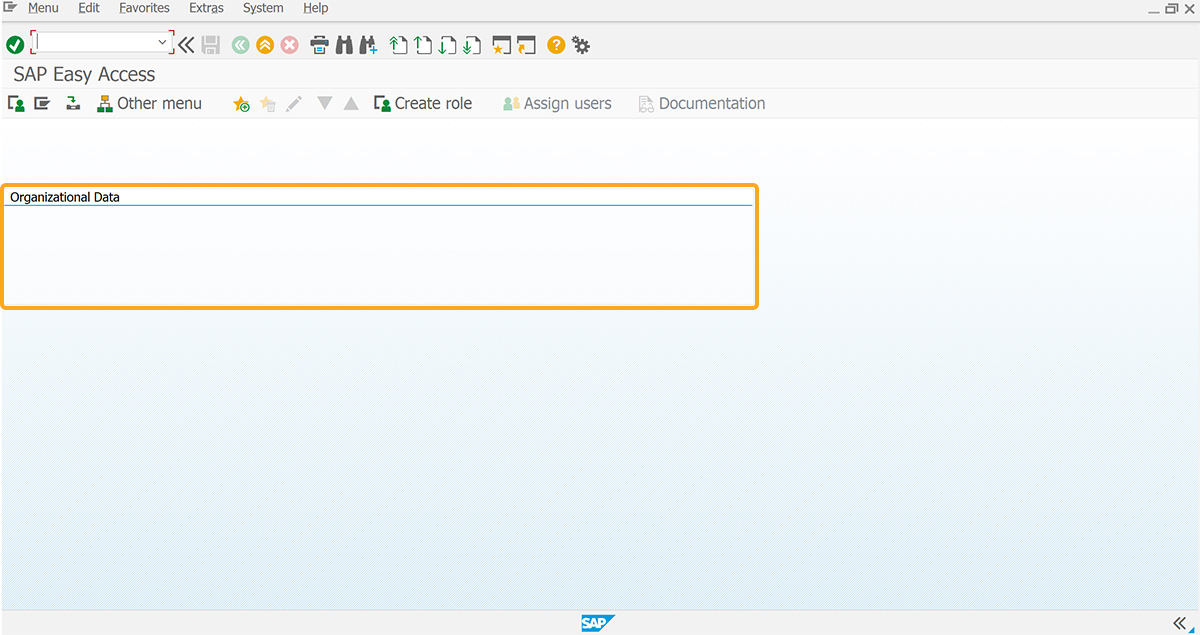The width and height of the screenshot is (1200, 635).
Task: Open the Extras menu
Action: (206, 8)
